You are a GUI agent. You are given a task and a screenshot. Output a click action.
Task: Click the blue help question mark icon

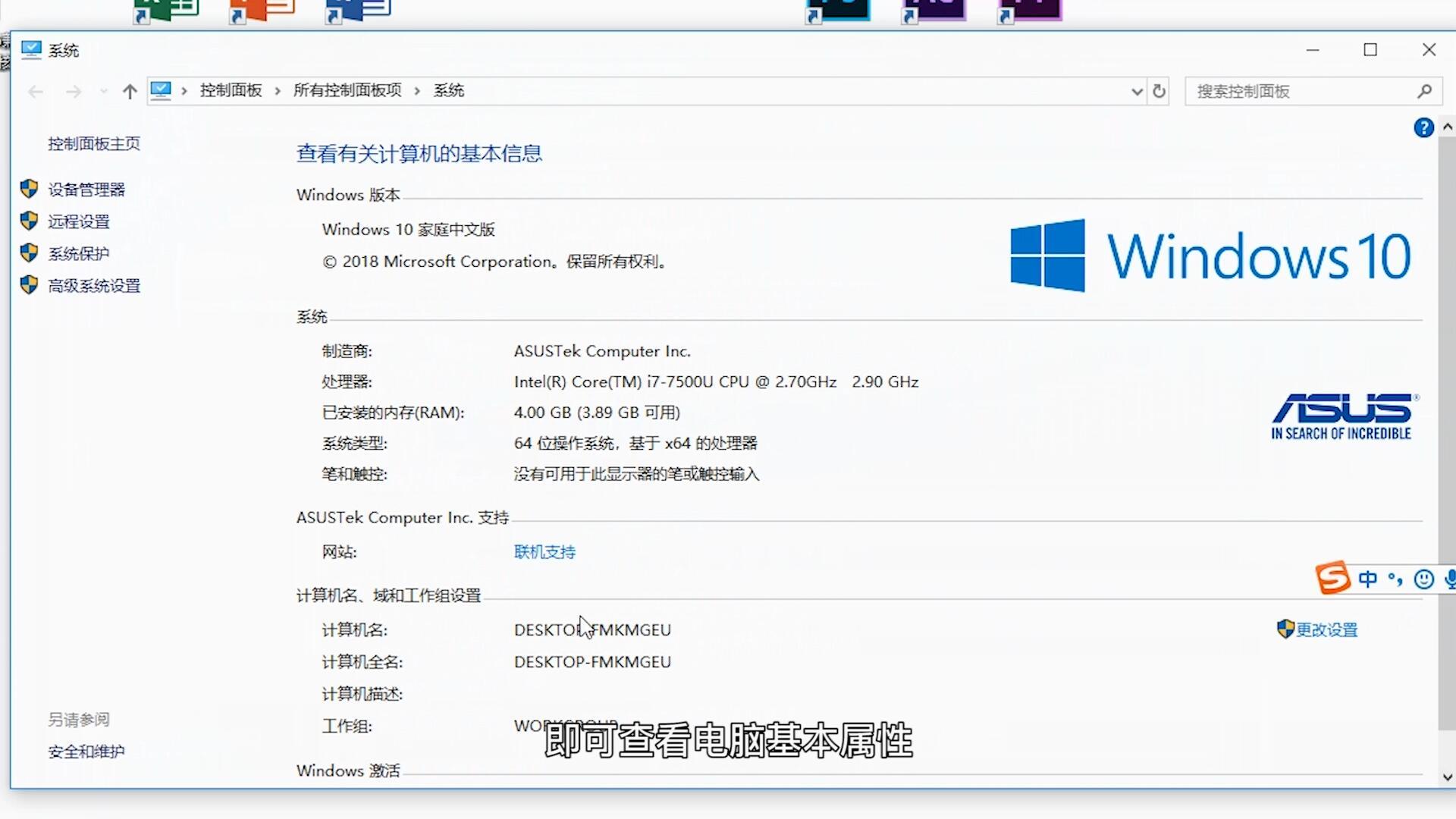pos(1423,127)
